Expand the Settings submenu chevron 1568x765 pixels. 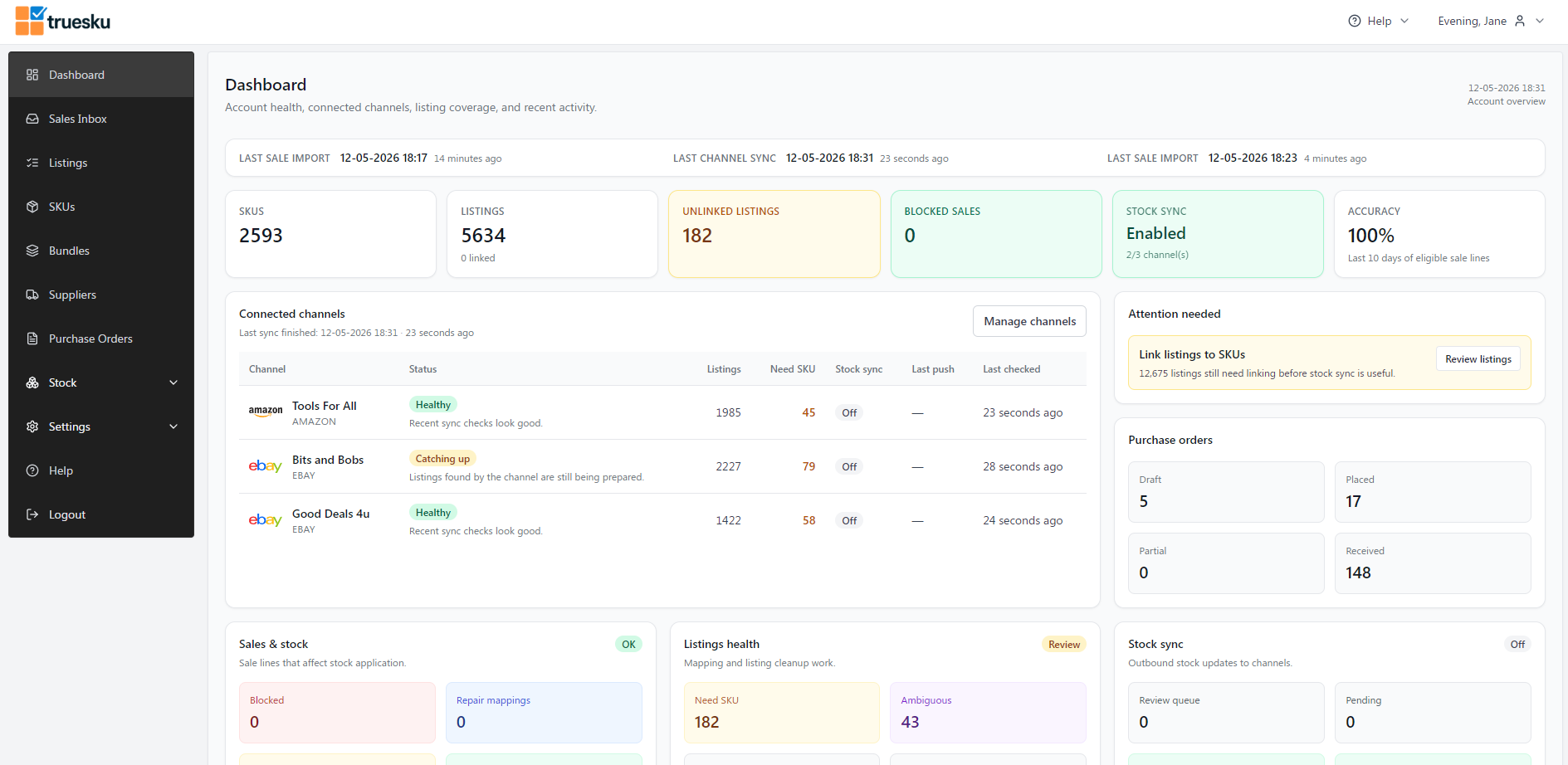(173, 426)
